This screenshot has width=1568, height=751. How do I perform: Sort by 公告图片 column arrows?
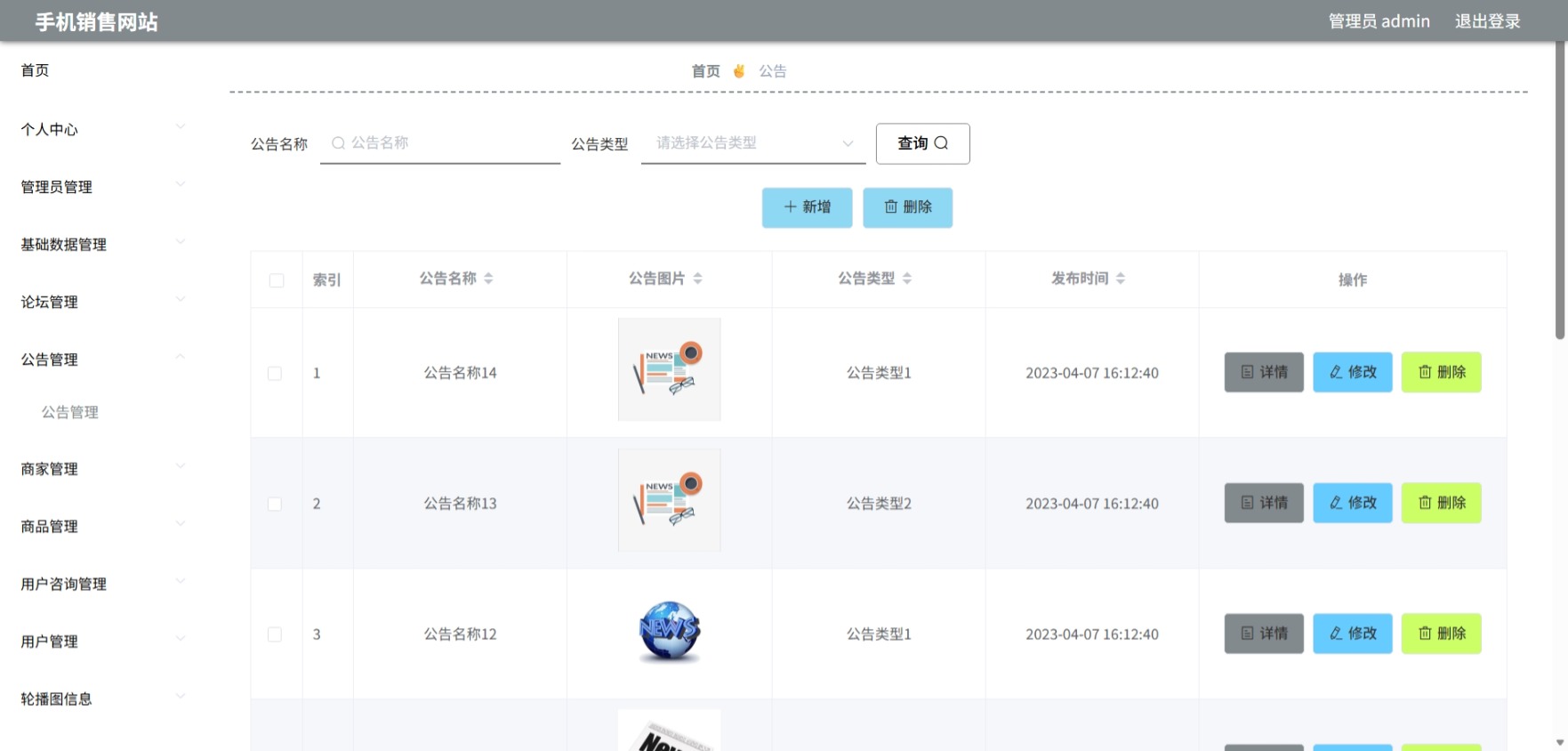pos(697,279)
